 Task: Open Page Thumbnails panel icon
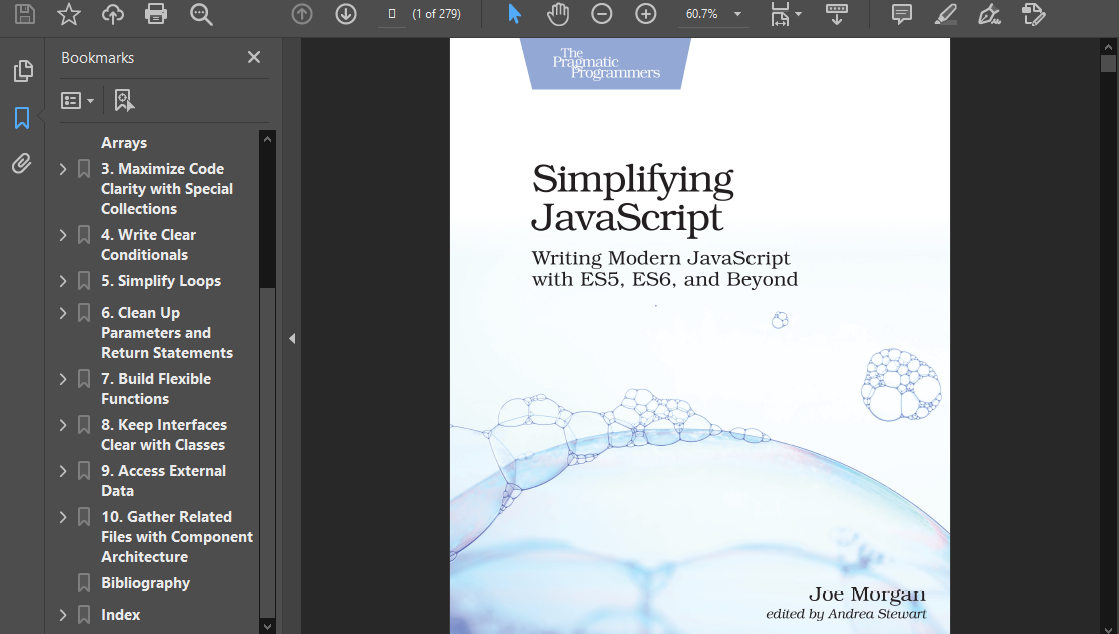[22, 71]
